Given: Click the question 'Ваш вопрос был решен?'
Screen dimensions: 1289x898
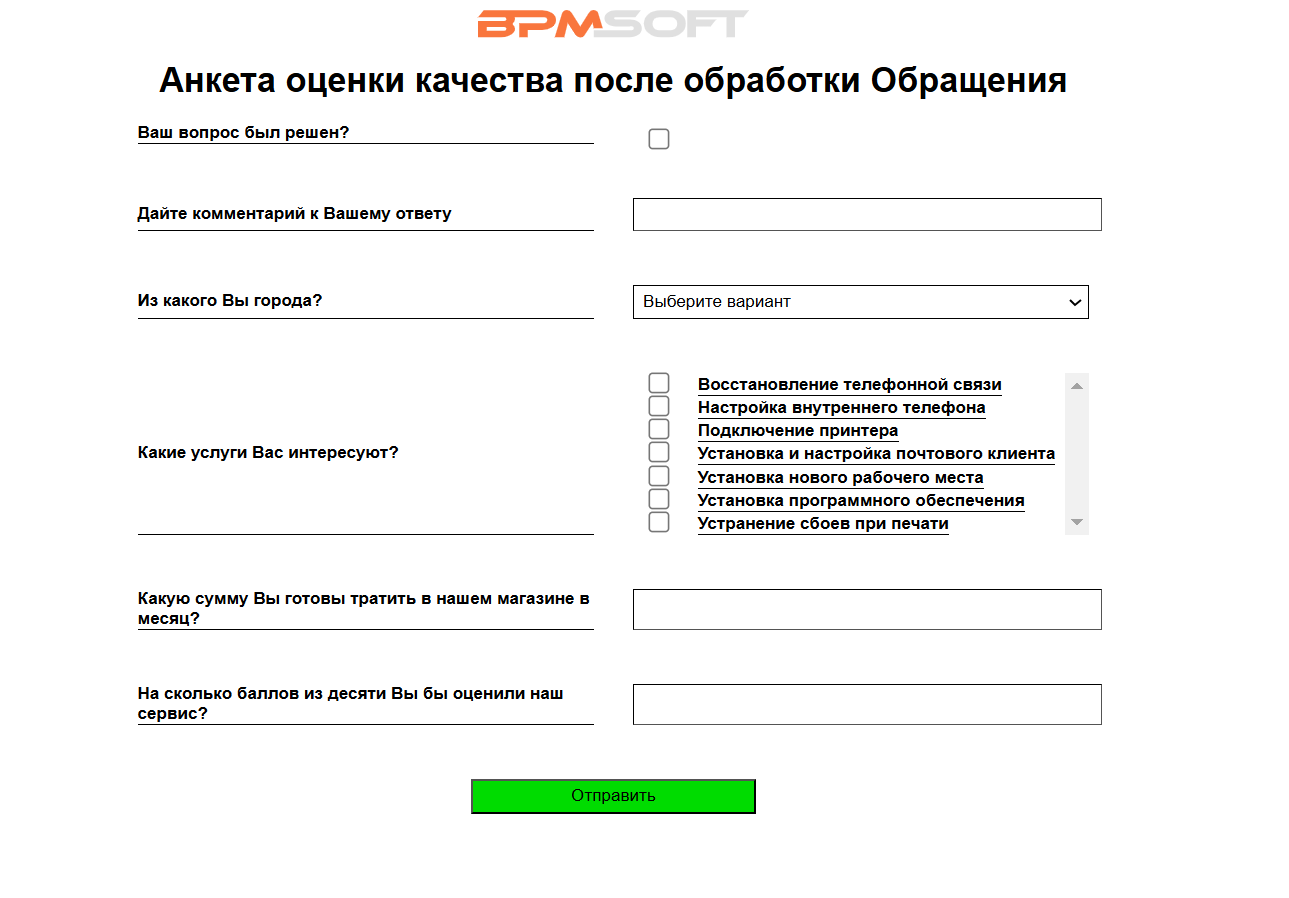Looking at the screenshot, I should coord(243,132).
